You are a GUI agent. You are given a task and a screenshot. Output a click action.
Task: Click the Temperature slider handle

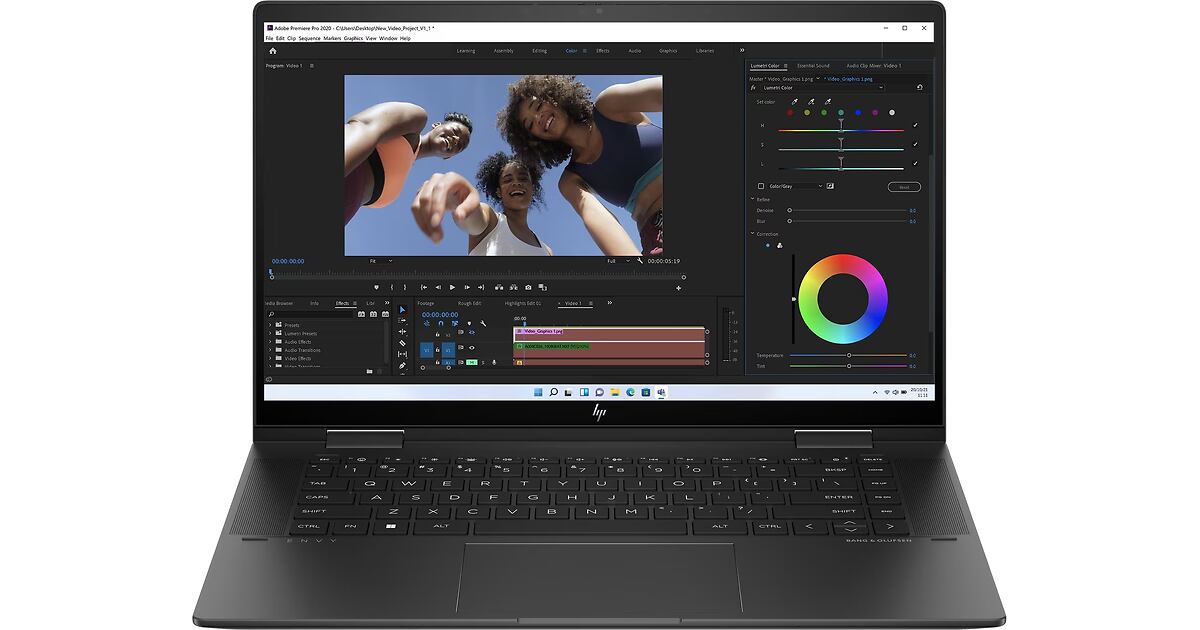click(849, 355)
